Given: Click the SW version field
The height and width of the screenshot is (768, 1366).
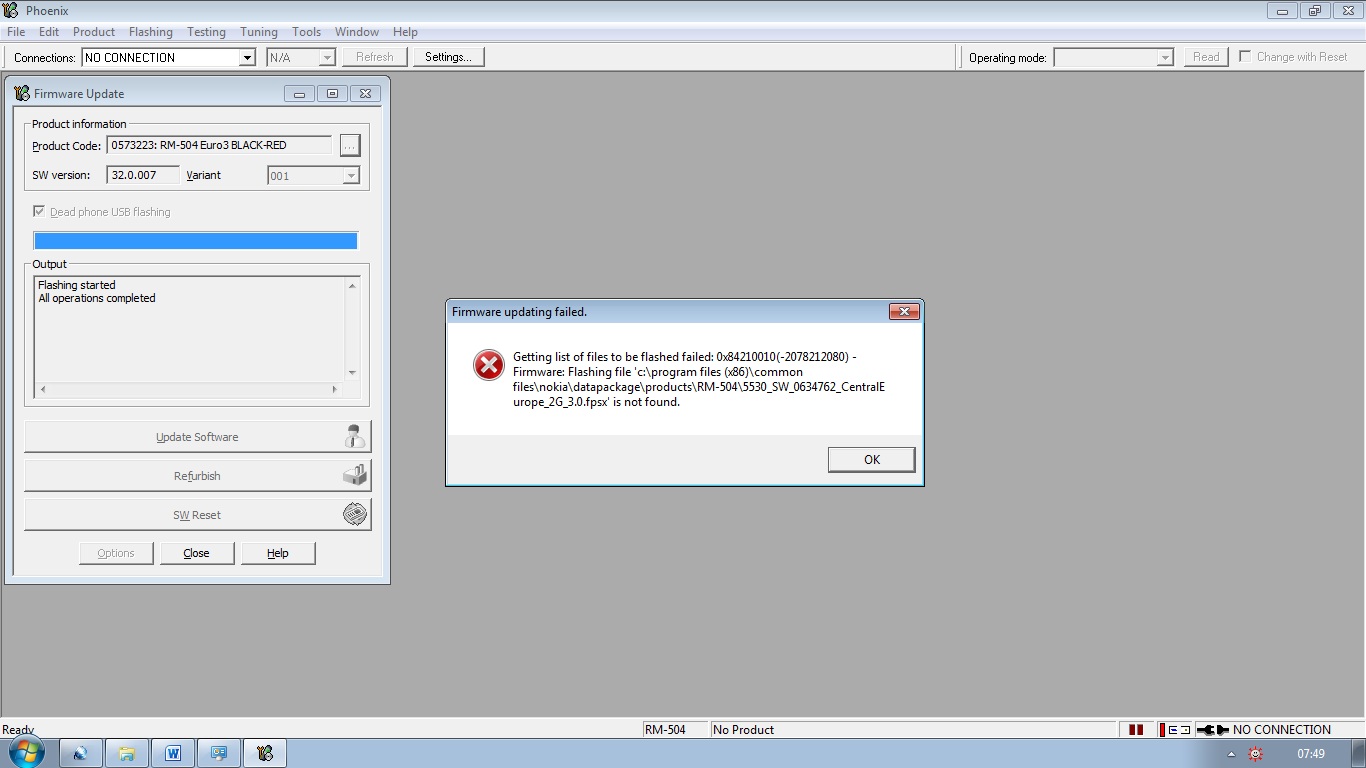Looking at the screenshot, I should (x=143, y=175).
